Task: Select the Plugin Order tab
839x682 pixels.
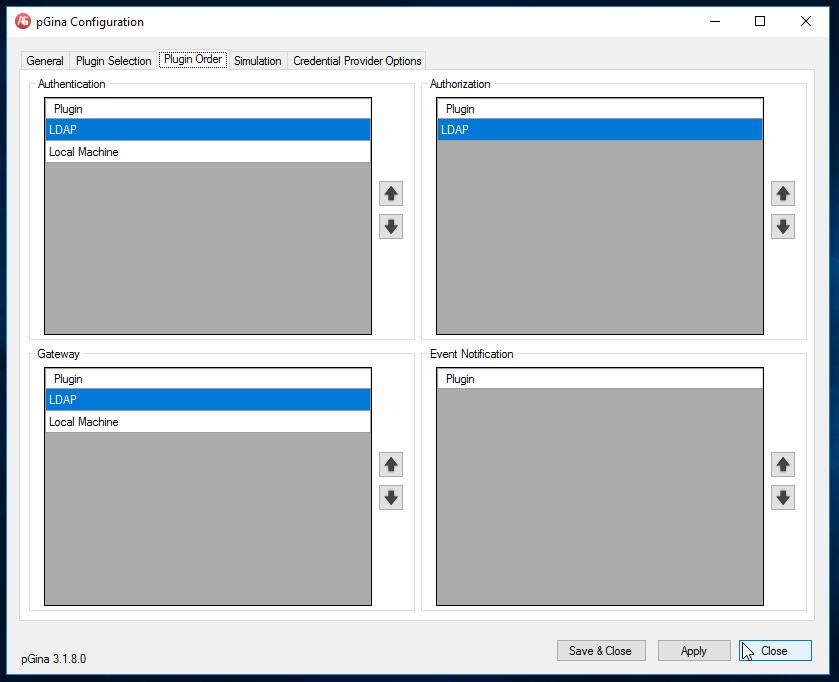Action: tap(193, 59)
